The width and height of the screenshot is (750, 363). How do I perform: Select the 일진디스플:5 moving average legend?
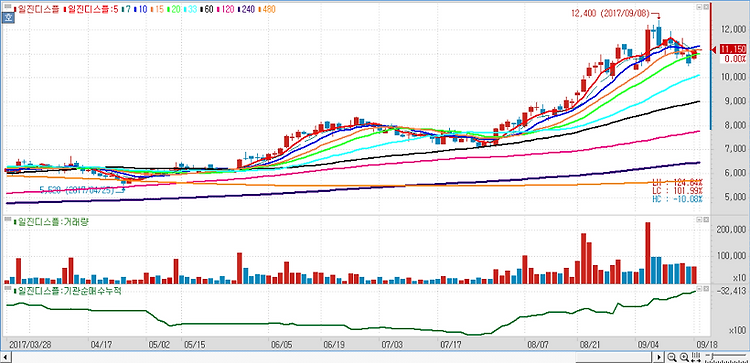click(x=91, y=9)
